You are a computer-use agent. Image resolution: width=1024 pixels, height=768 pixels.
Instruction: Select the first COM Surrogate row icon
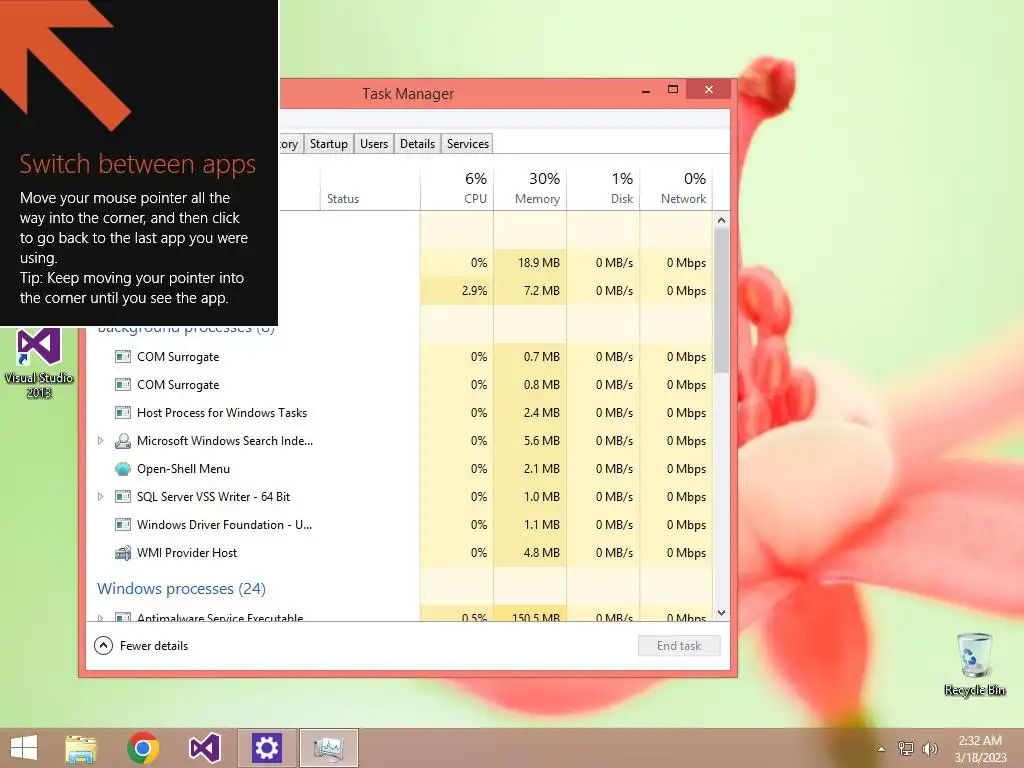123,357
